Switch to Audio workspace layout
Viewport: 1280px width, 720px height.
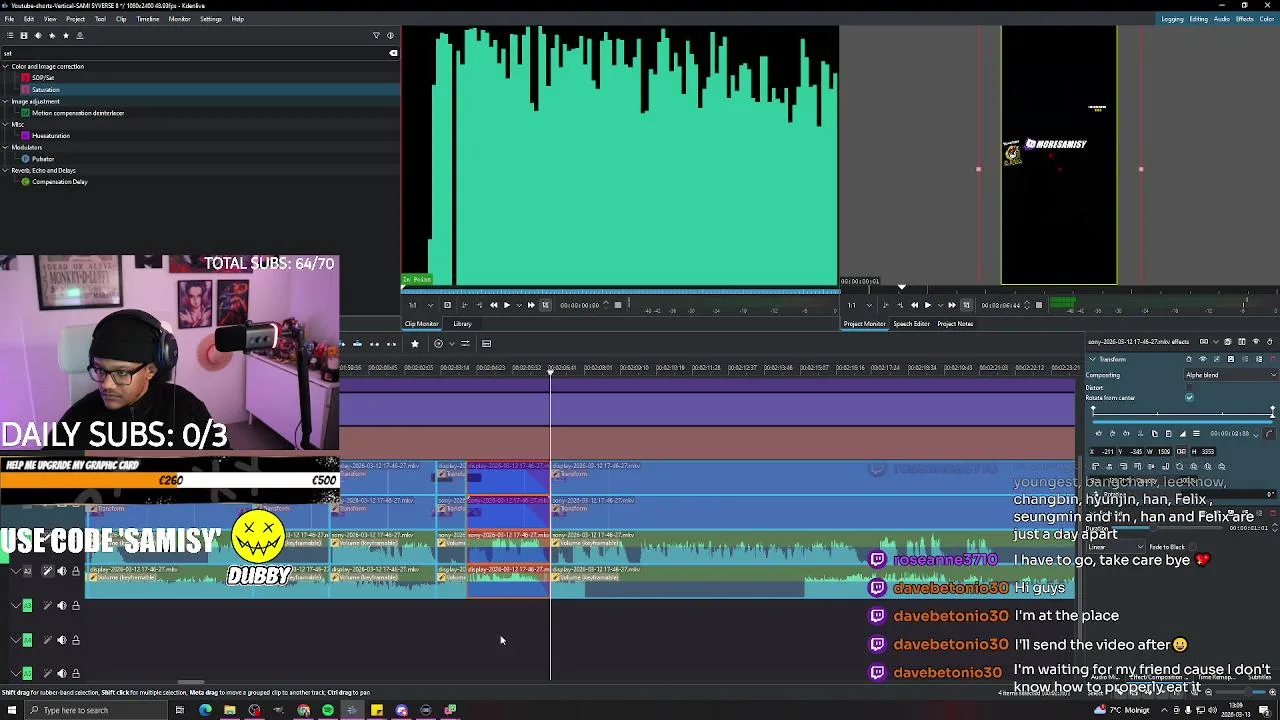(1222, 19)
